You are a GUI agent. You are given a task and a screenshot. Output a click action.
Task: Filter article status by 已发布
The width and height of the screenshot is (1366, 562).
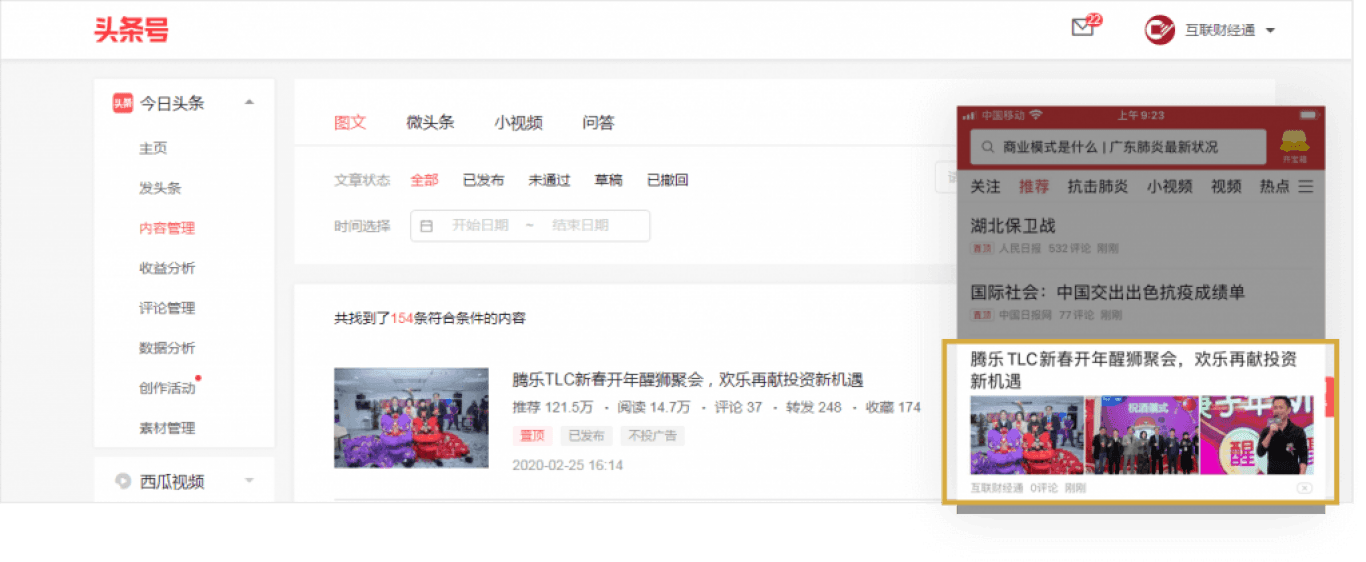click(483, 180)
